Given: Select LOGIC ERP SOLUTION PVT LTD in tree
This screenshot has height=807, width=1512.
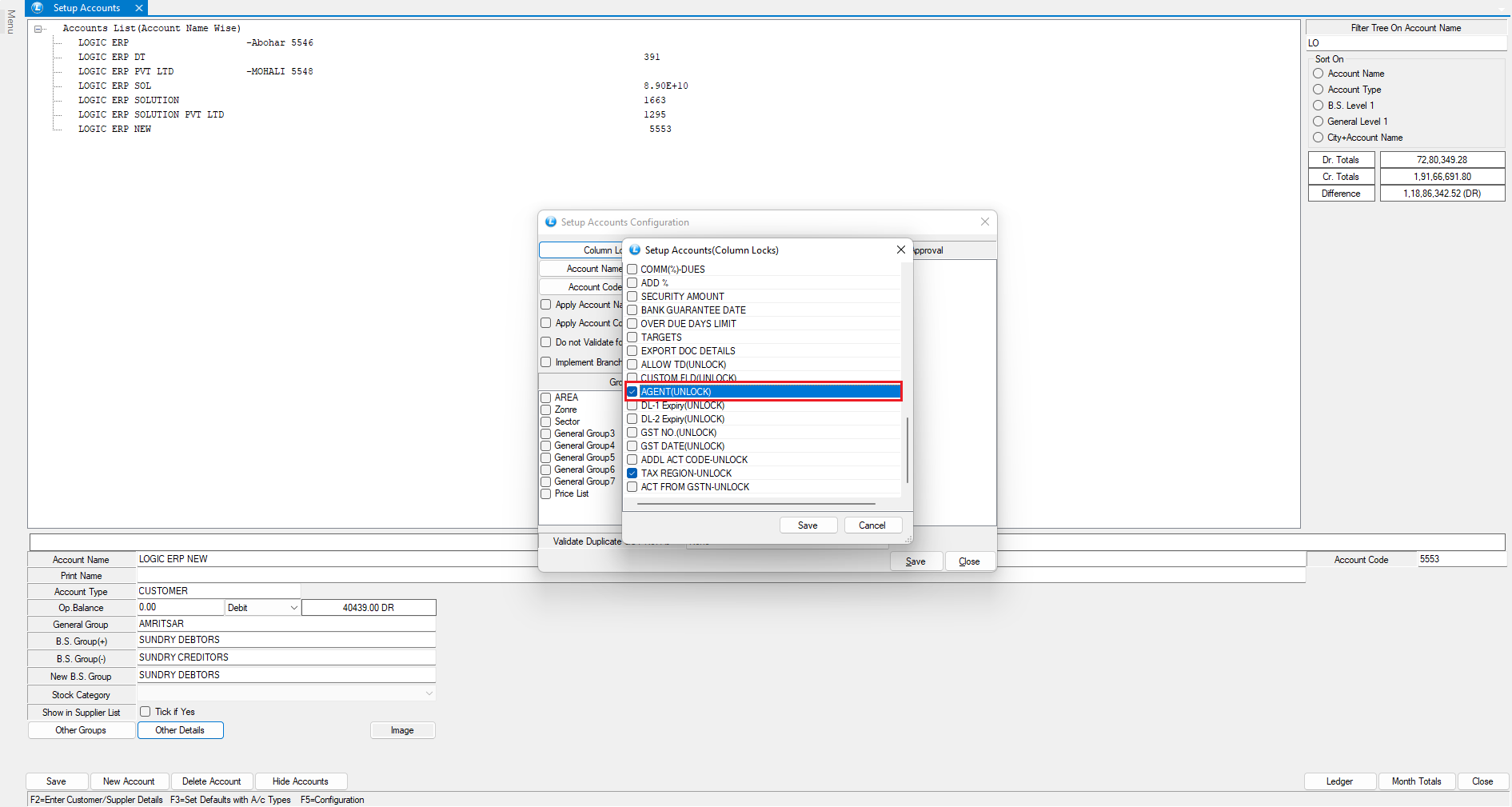Looking at the screenshot, I should click(x=150, y=115).
